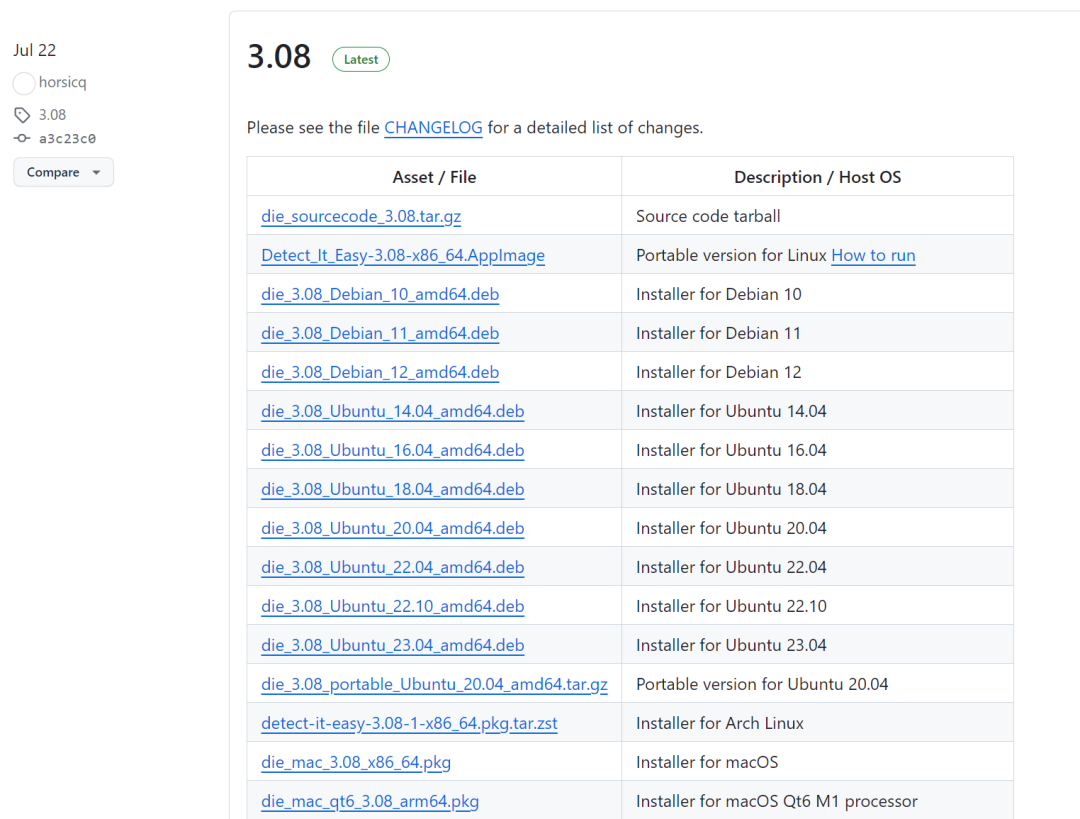Open the CHANGELOG link
This screenshot has height=819, width=1080.
[x=433, y=127]
